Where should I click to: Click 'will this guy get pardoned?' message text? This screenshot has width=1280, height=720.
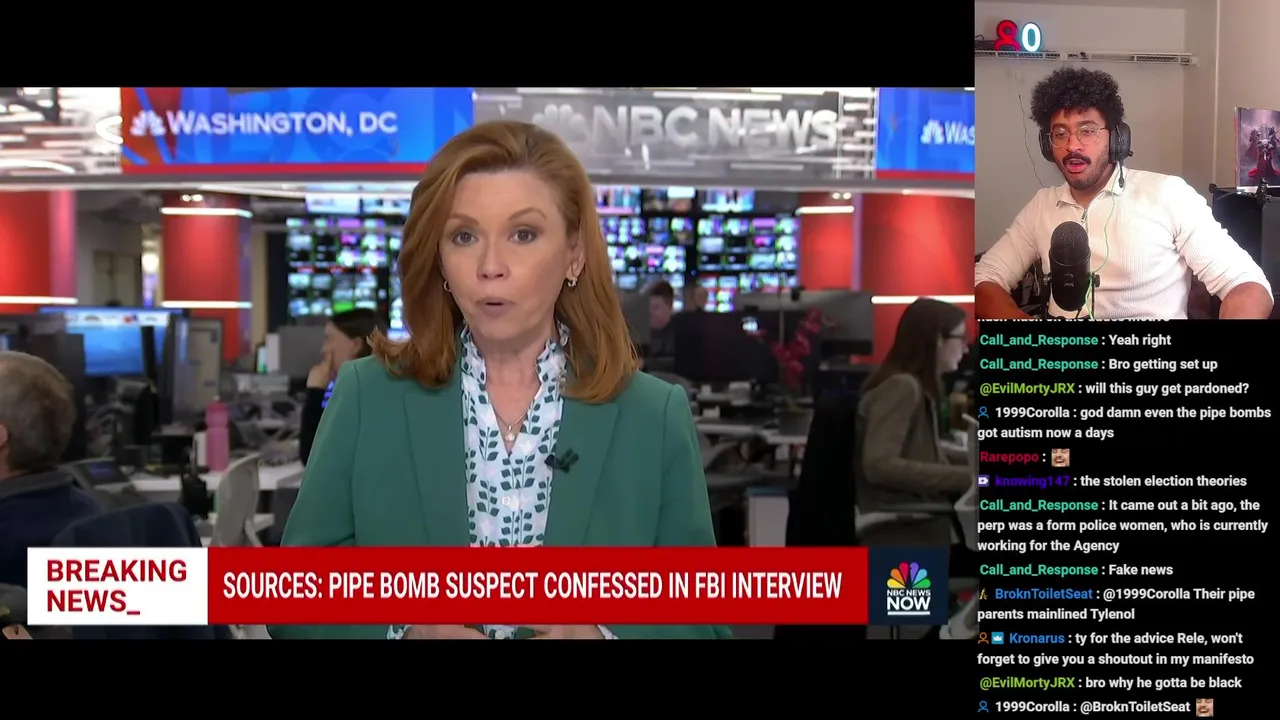(1167, 388)
